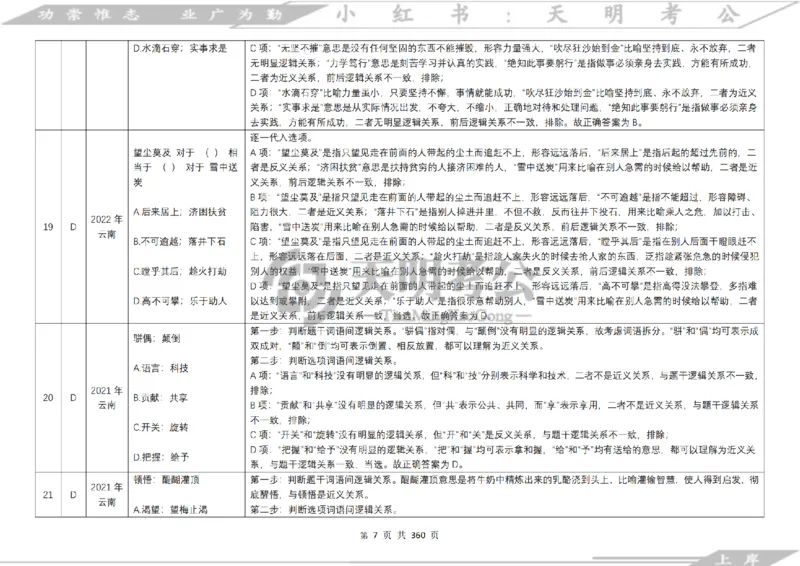The image size is (800, 566).
Task: Select option "C.开关:旋转"
Action: pos(161,427)
